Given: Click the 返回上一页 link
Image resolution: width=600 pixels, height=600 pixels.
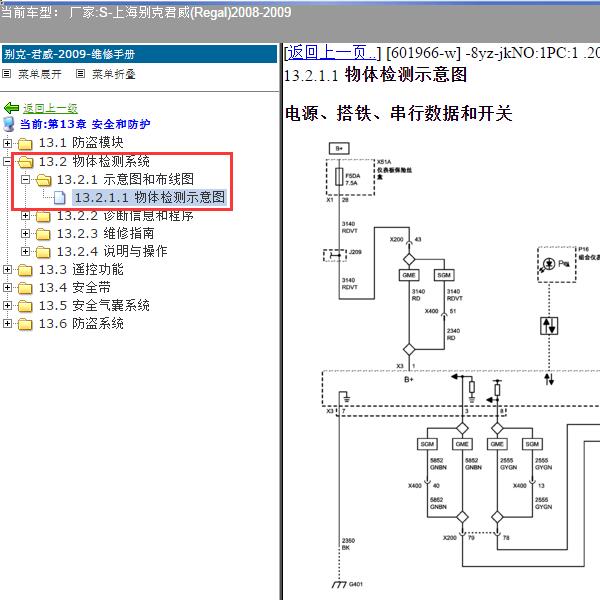Looking at the screenshot, I should [x=331, y=52].
